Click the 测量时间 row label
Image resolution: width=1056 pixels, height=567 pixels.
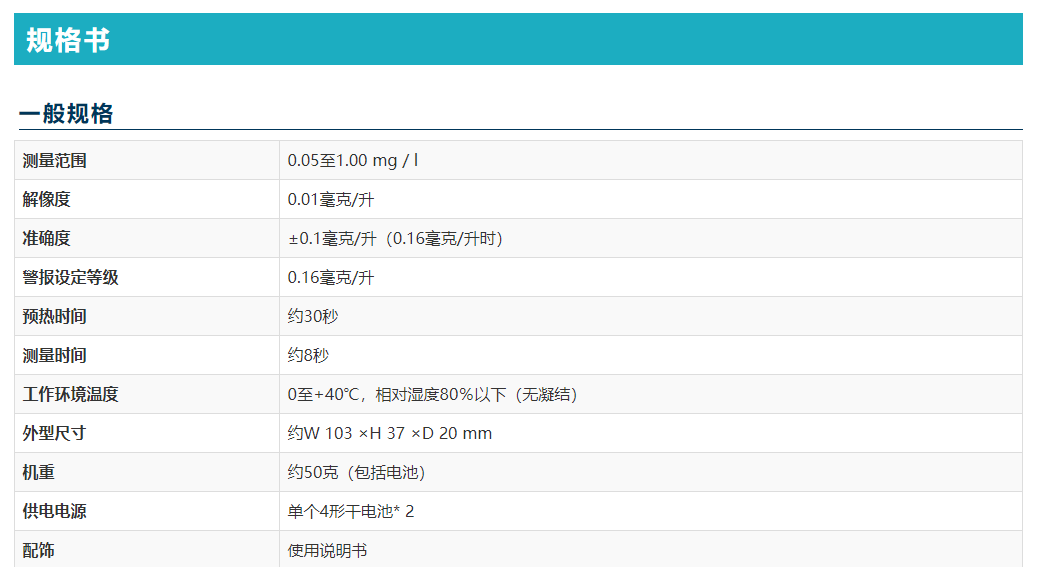pos(55,356)
